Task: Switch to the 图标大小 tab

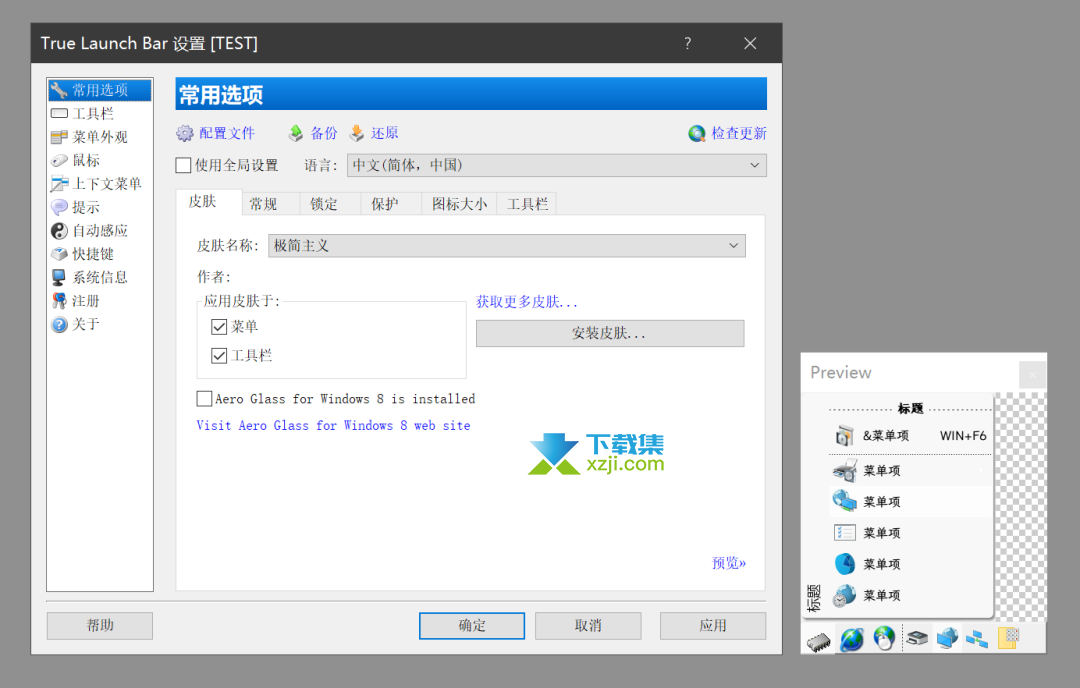Action: click(459, 204)
